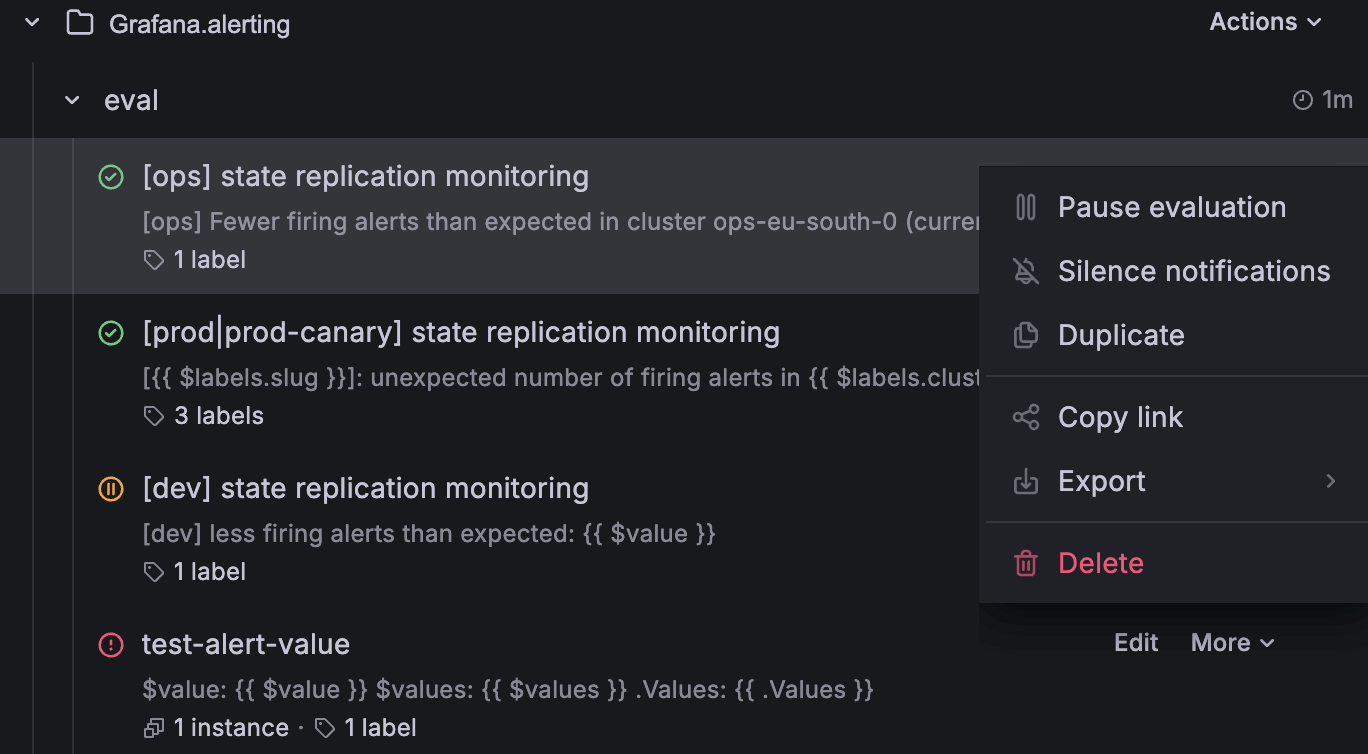Click the Edit button for test-alert-value

[1135, 642]
